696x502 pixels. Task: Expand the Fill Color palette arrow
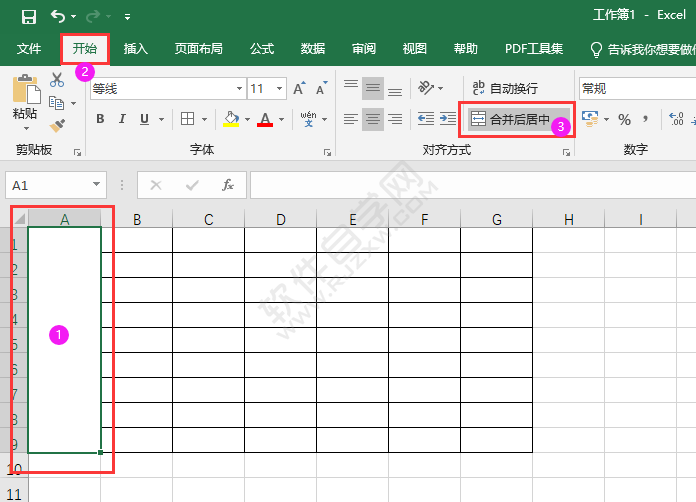tap(247, 119)
